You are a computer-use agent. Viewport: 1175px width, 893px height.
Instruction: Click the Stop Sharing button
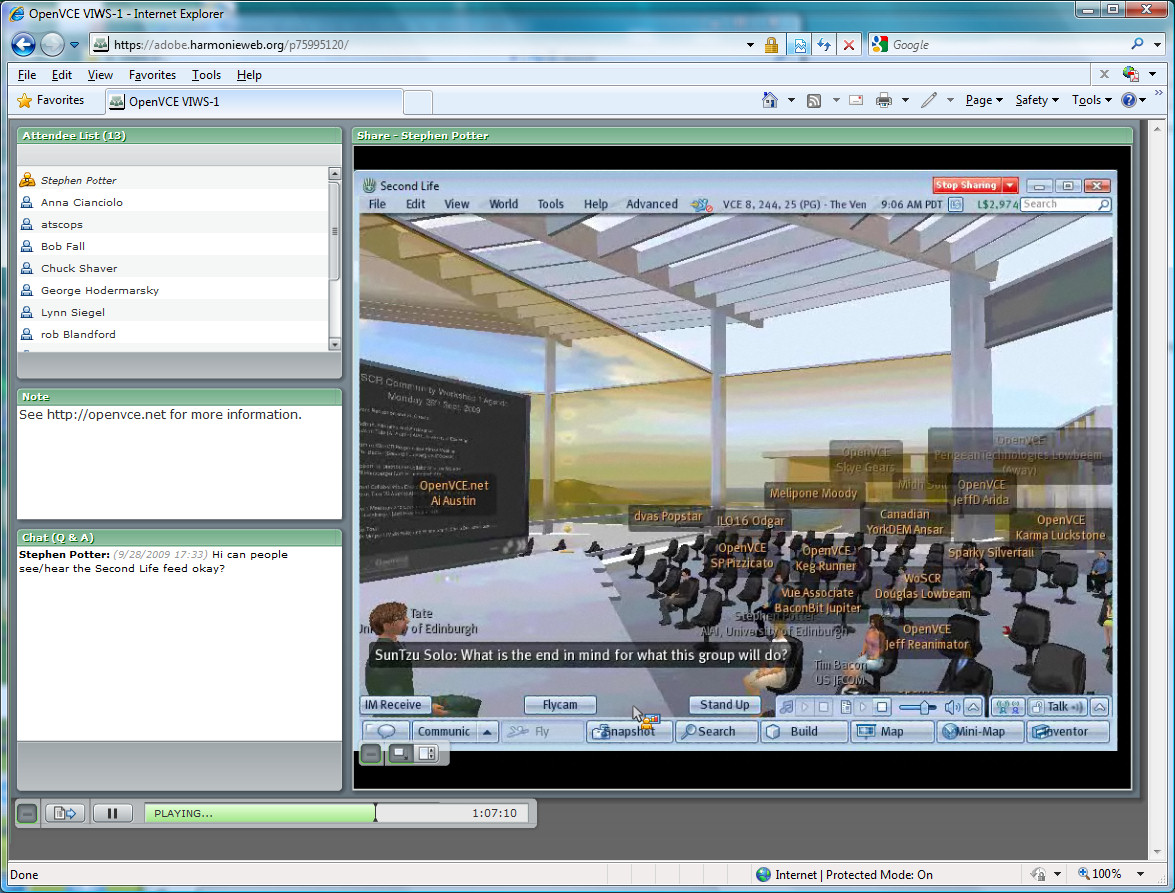click(966, 185)
